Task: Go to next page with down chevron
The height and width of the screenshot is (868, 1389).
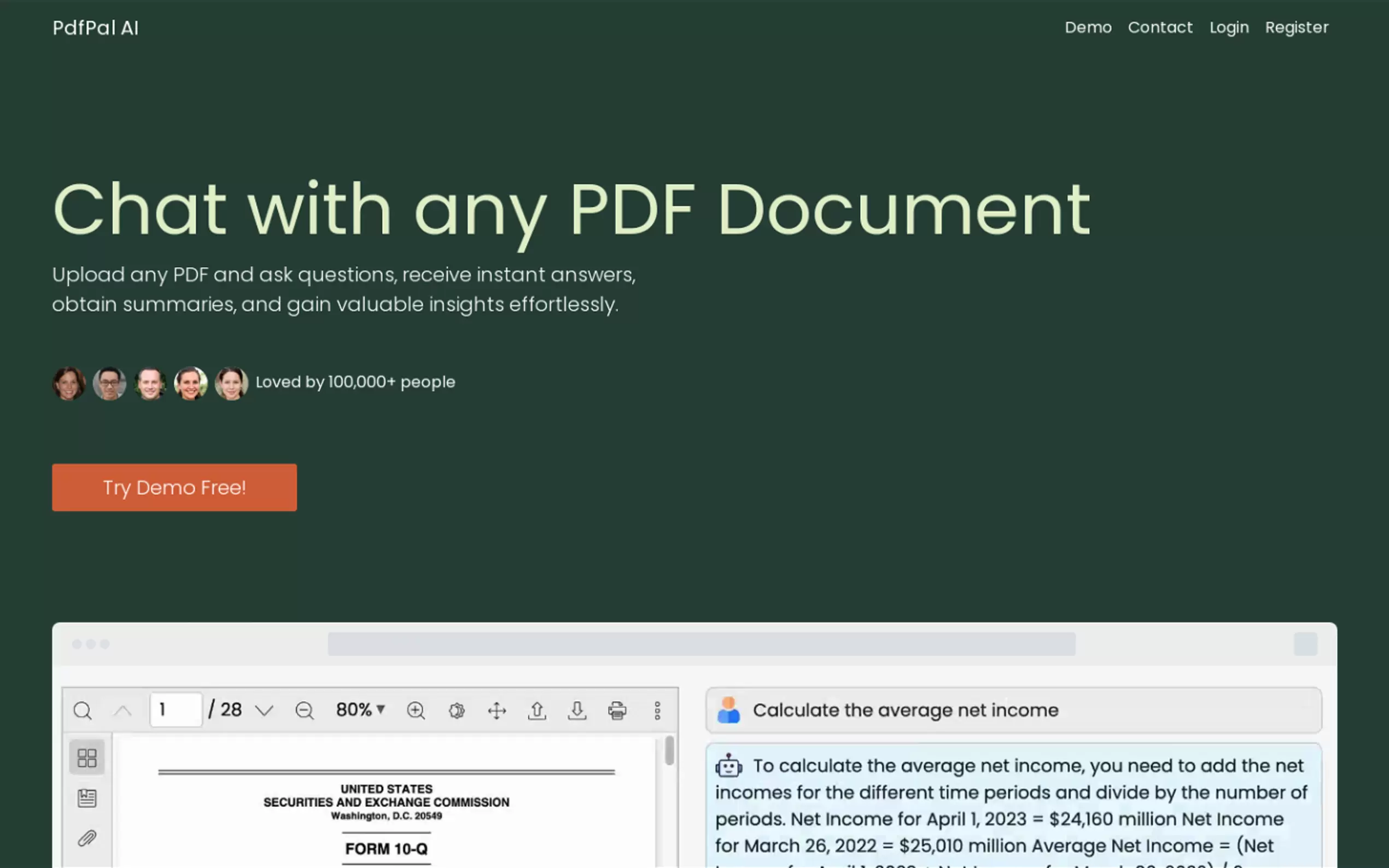Action: coord(264,711)
